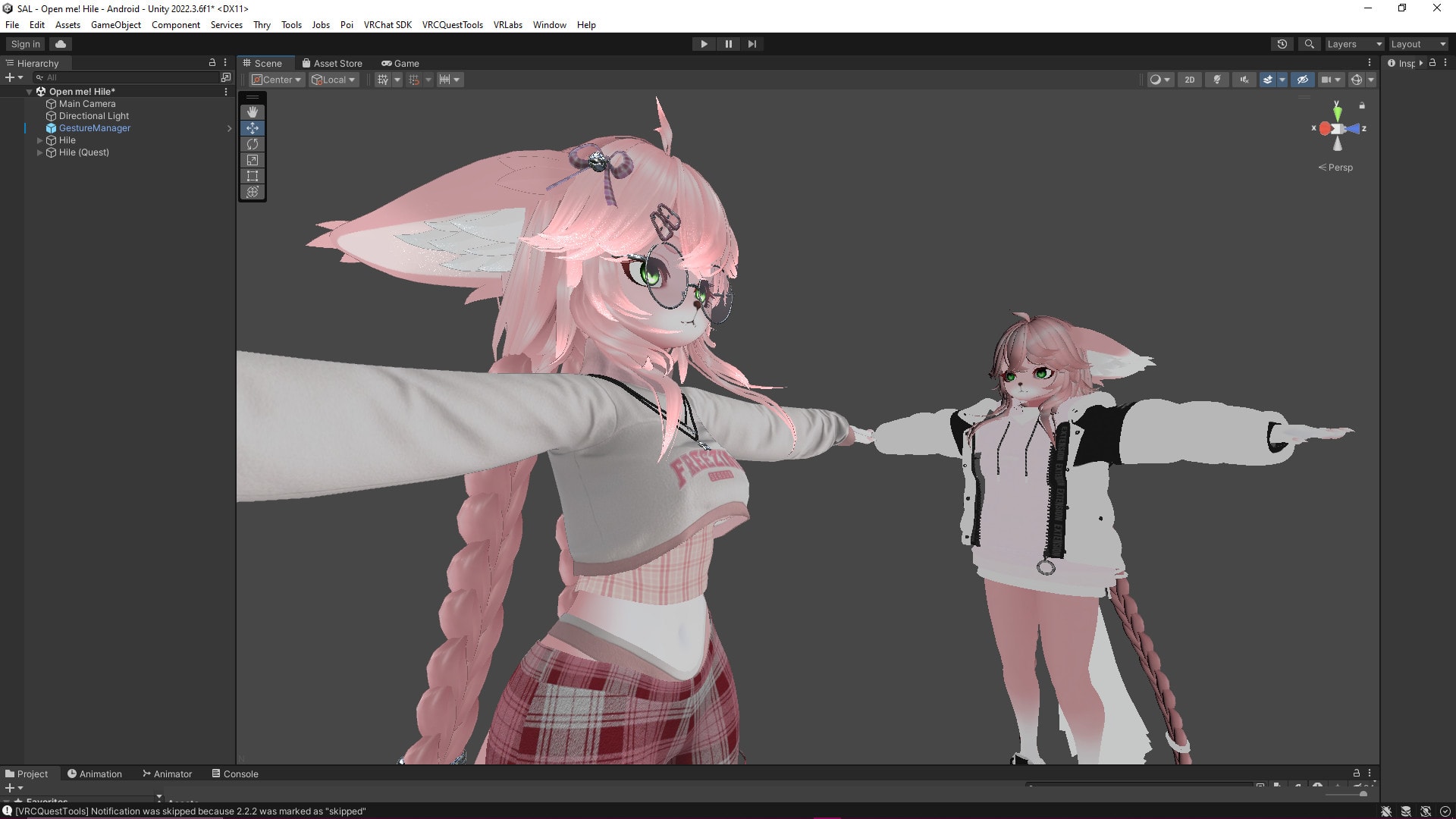This screenshot has height=819, width=1456.
Task: Open Undo History icon in toolbar
Action: (1282, 44)
